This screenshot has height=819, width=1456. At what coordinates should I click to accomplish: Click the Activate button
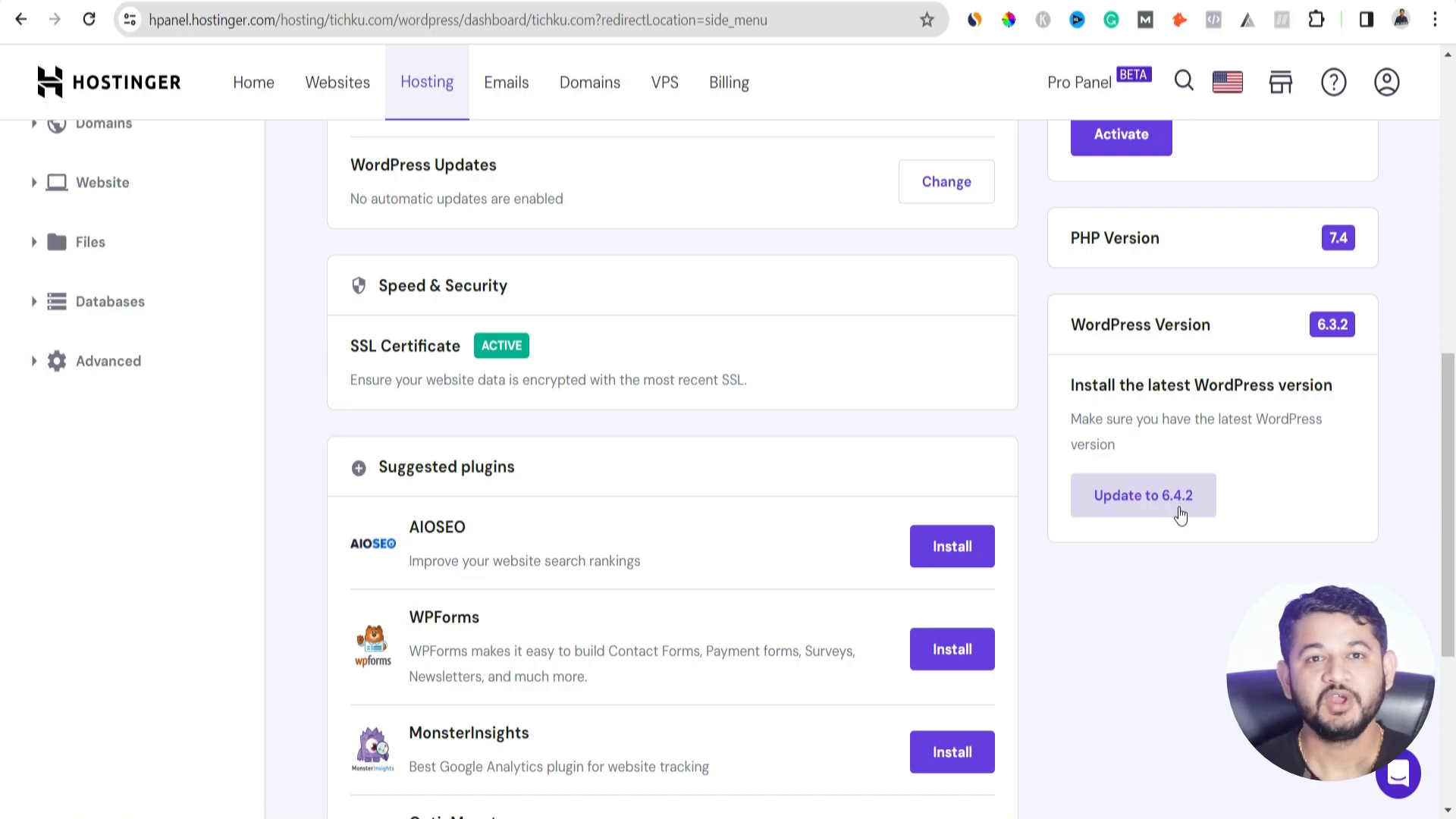(1121, 135)
